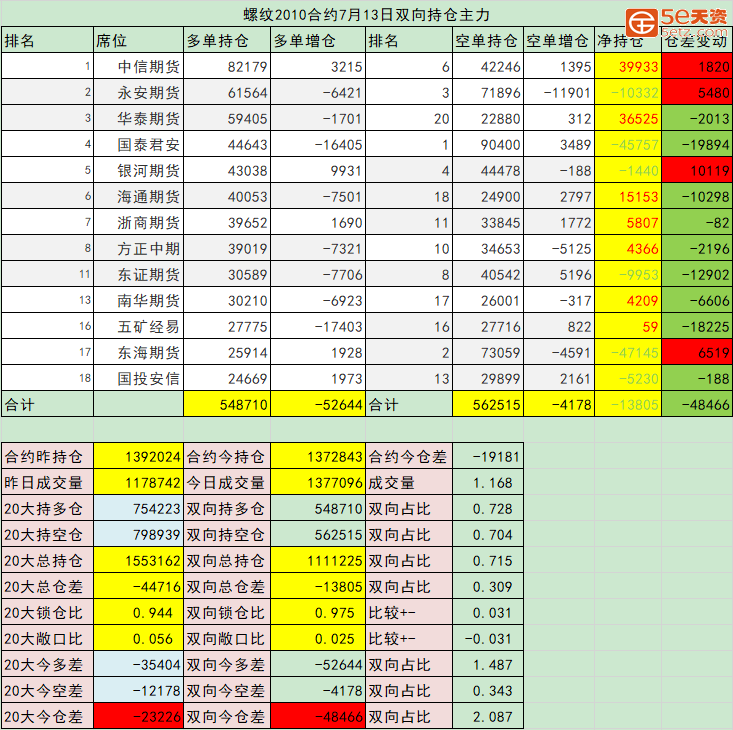Screen dimensions: 733x730
Task: Click the 浙商期货 seat cell
Action: 138,222
